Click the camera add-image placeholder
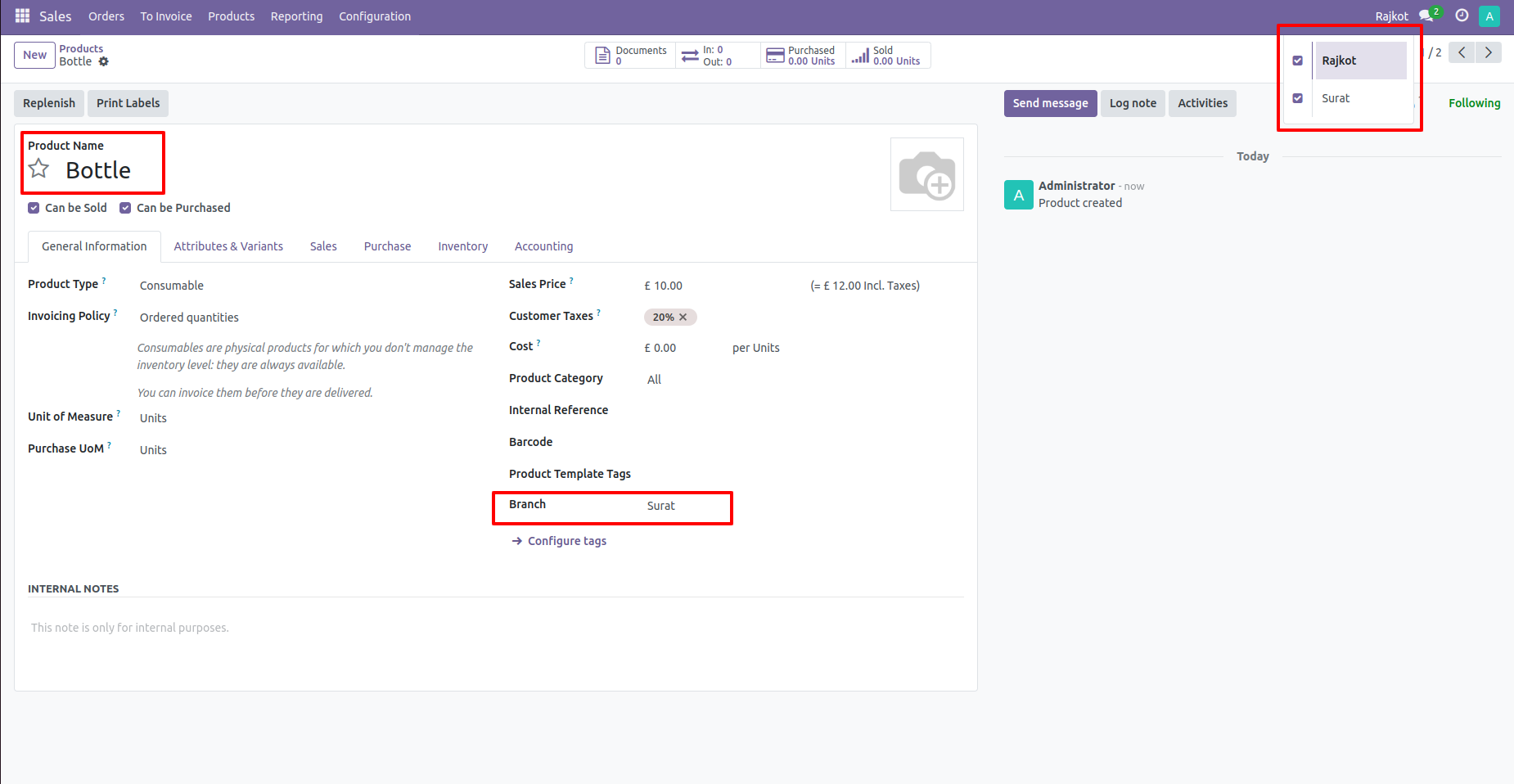 pyautogui.click(x=926, y=174)
